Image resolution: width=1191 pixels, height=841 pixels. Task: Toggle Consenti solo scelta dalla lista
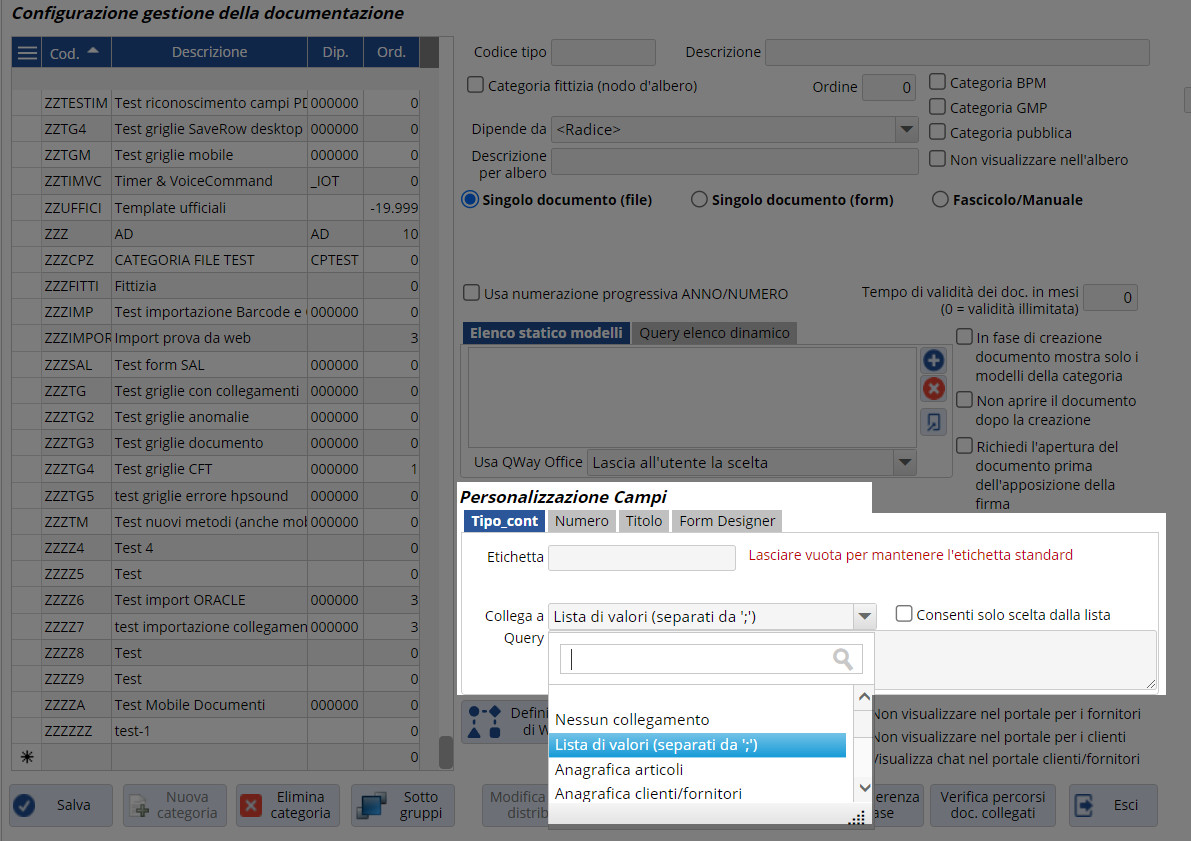click(904, 614)
